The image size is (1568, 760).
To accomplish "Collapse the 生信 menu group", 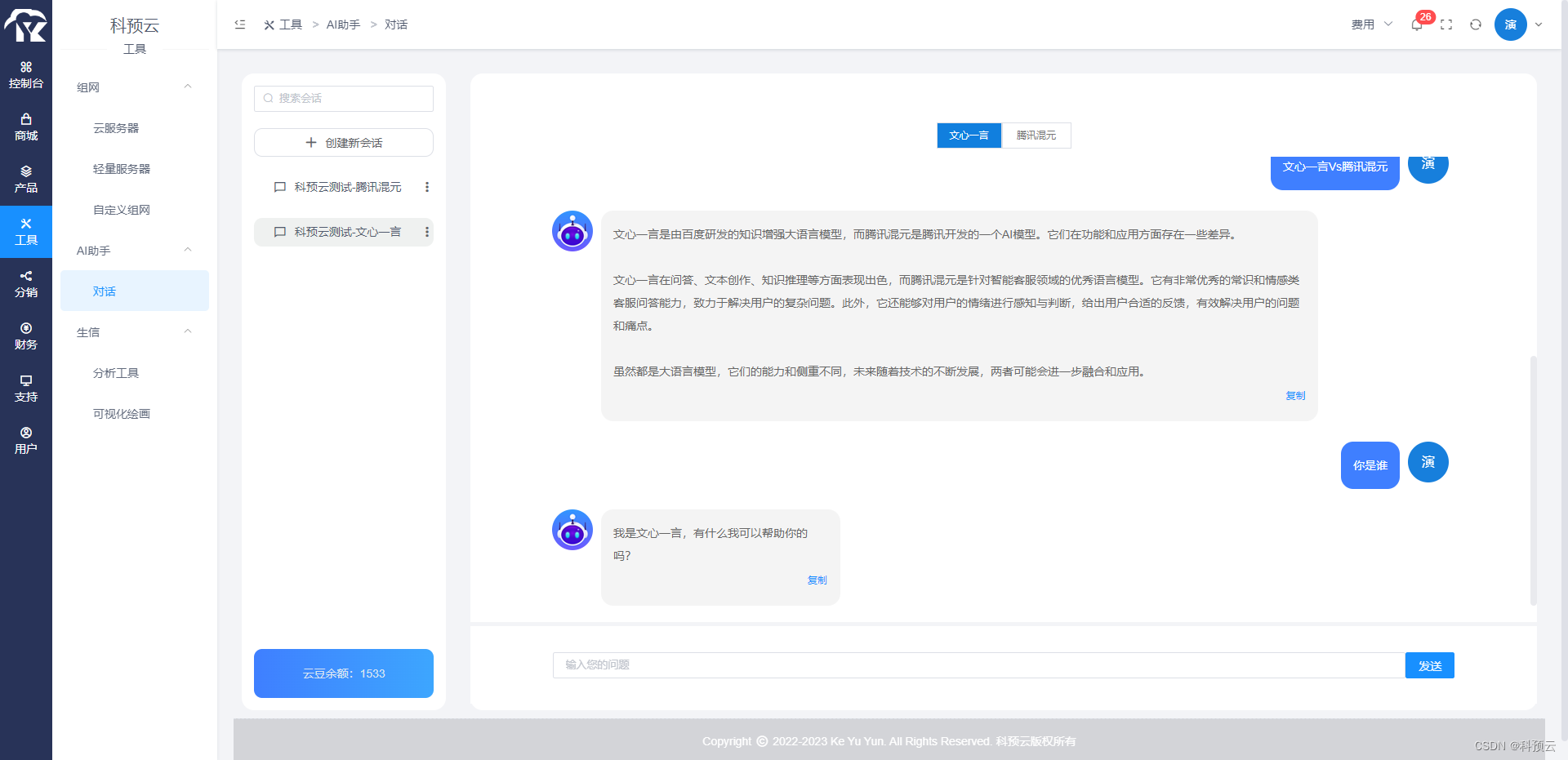I will (x=135, y=332).
